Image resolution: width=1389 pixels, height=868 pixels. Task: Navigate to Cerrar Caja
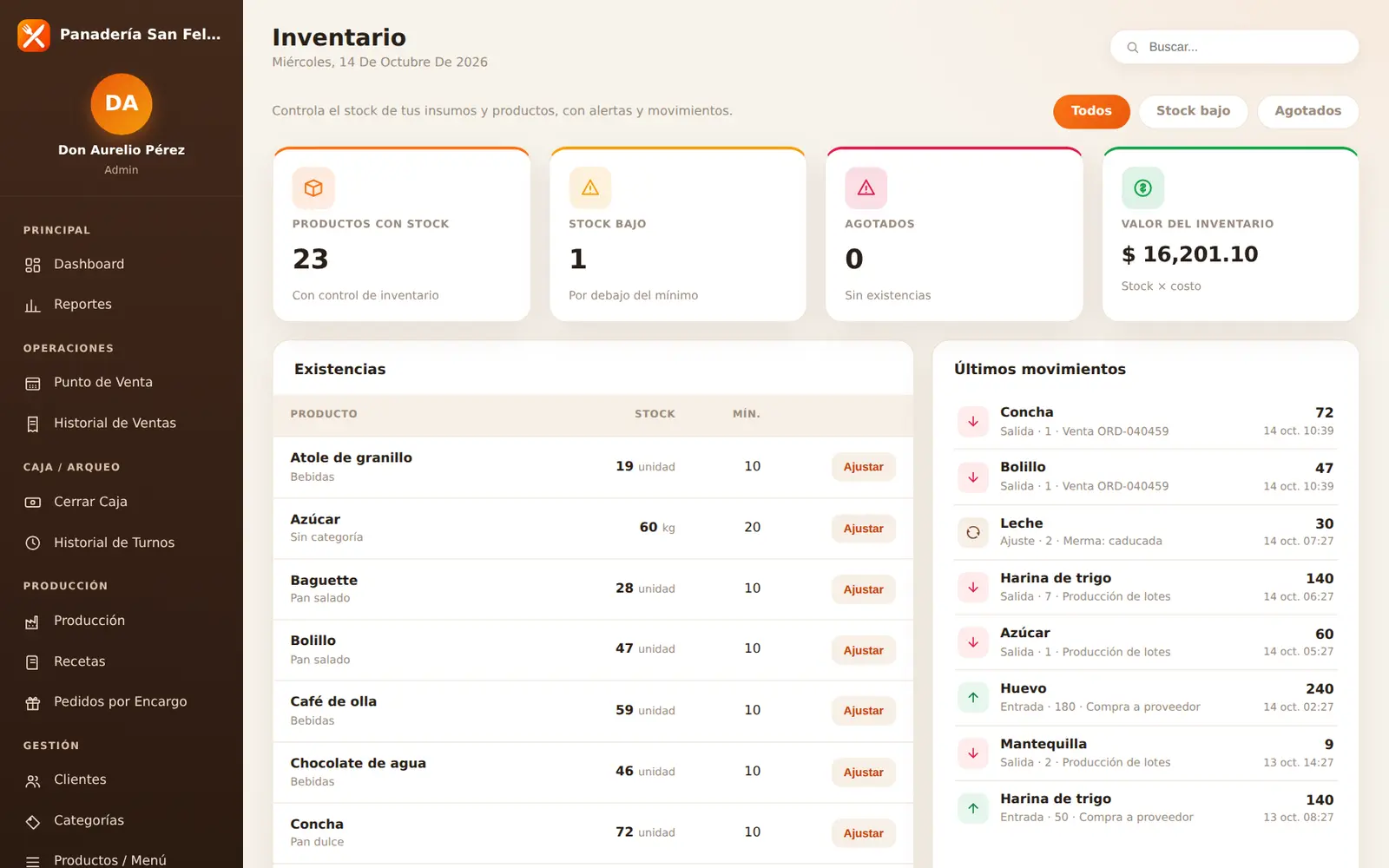click(122, 502)
